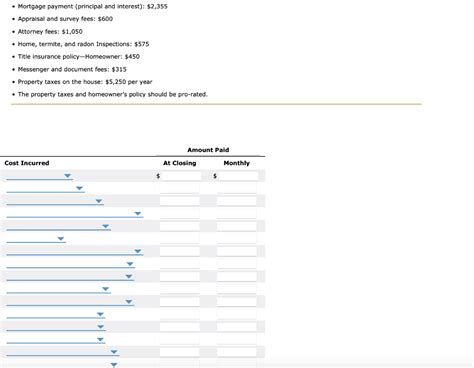Click the fourth row Monthly field
Screen dimensions: 474x368
[x=237, y=214]
